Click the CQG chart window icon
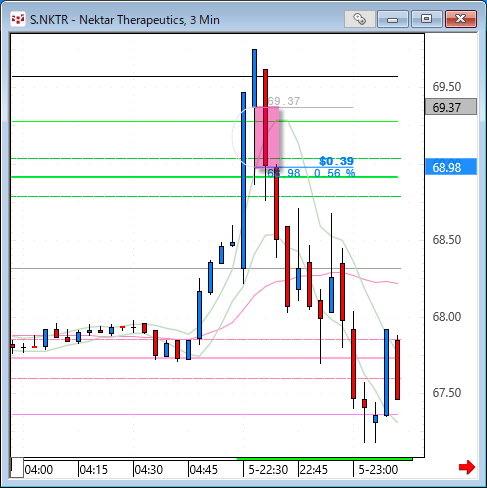 [18, 20]
